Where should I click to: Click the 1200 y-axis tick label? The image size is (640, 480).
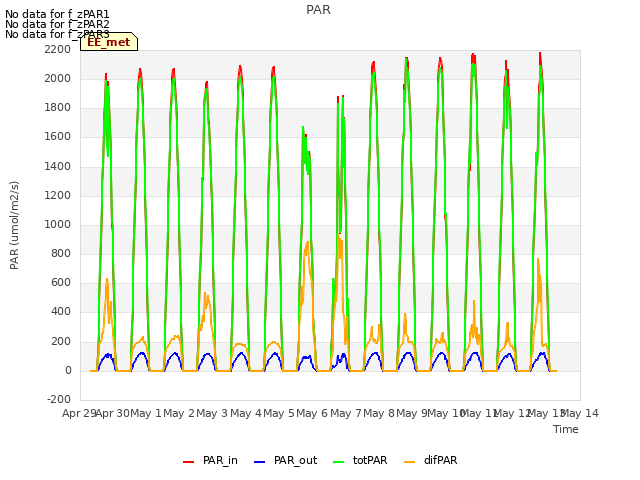(x=58, y=196)
